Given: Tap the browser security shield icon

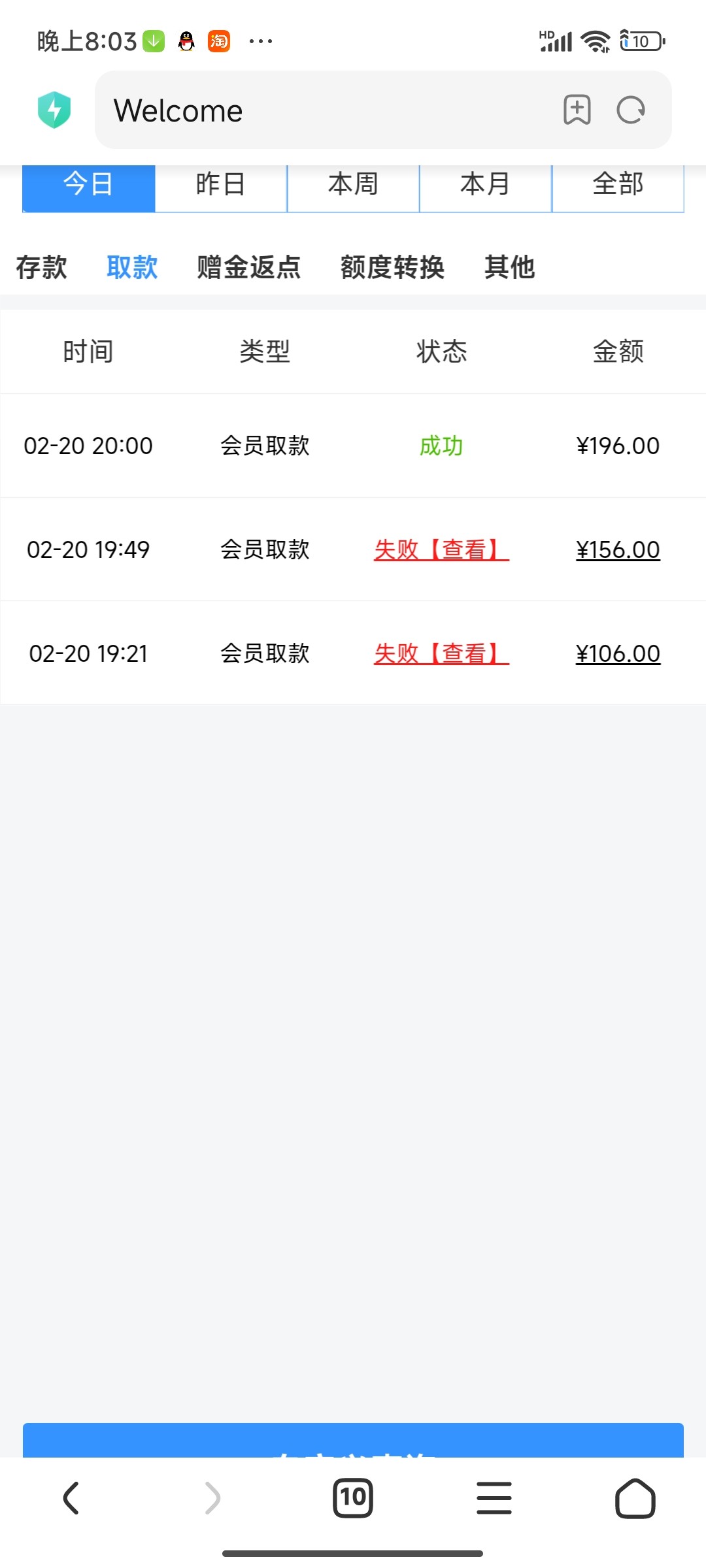Looking at the screenshot, I should (54, 110).
